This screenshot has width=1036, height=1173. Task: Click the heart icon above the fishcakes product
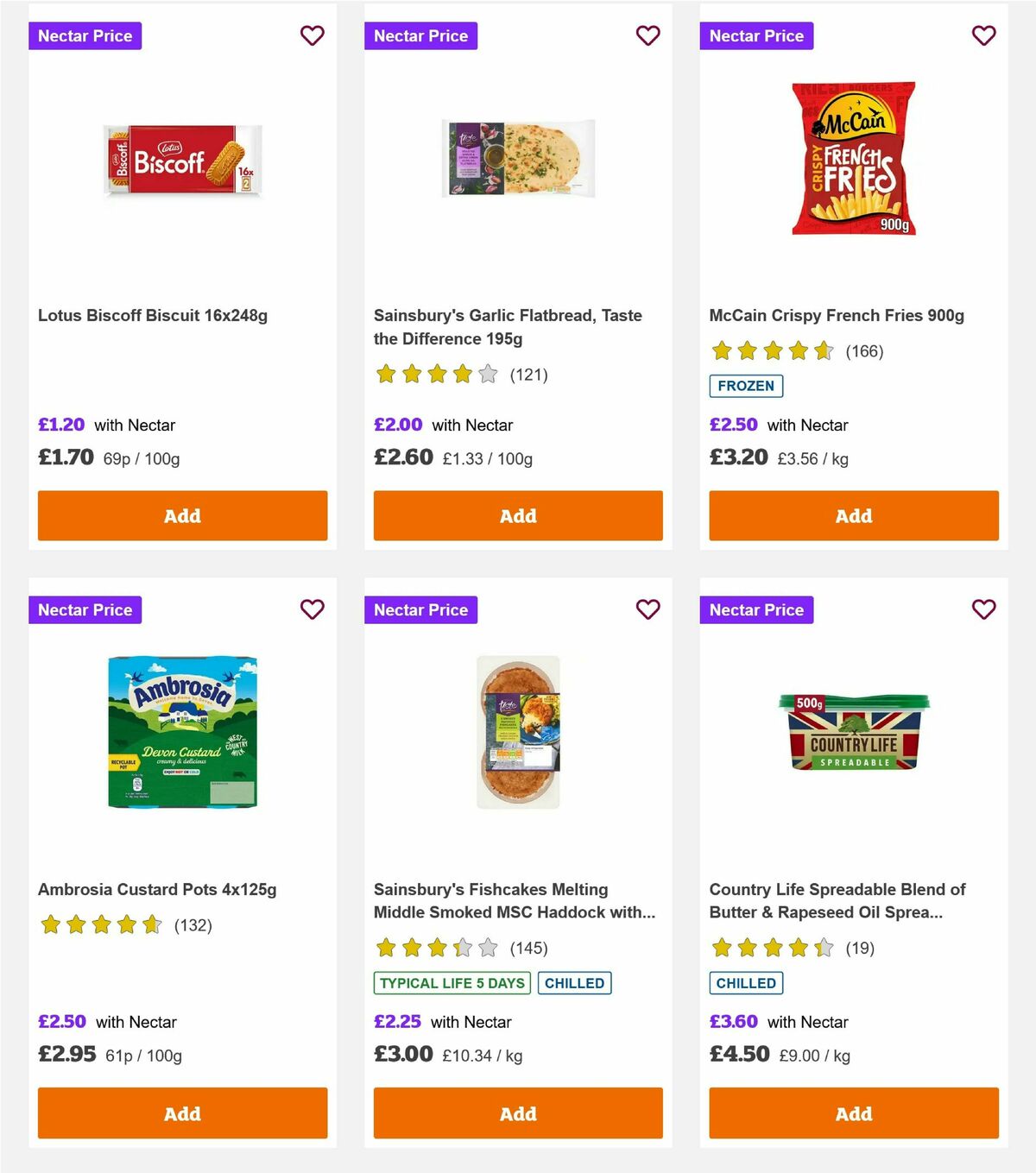(647, 609)
